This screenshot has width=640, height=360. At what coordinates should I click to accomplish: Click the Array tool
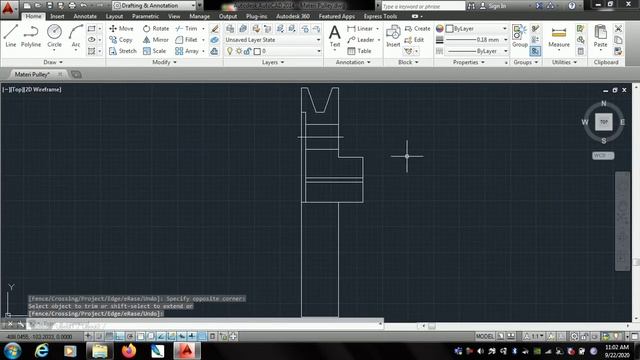tap(187, 51)
